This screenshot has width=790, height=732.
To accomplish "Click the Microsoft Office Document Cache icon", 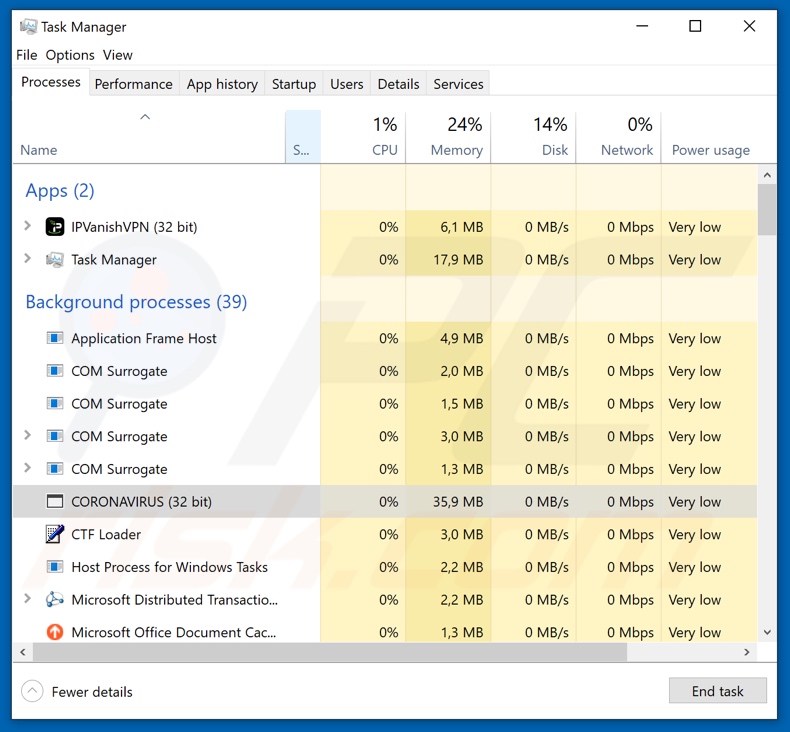I will 54,632.
